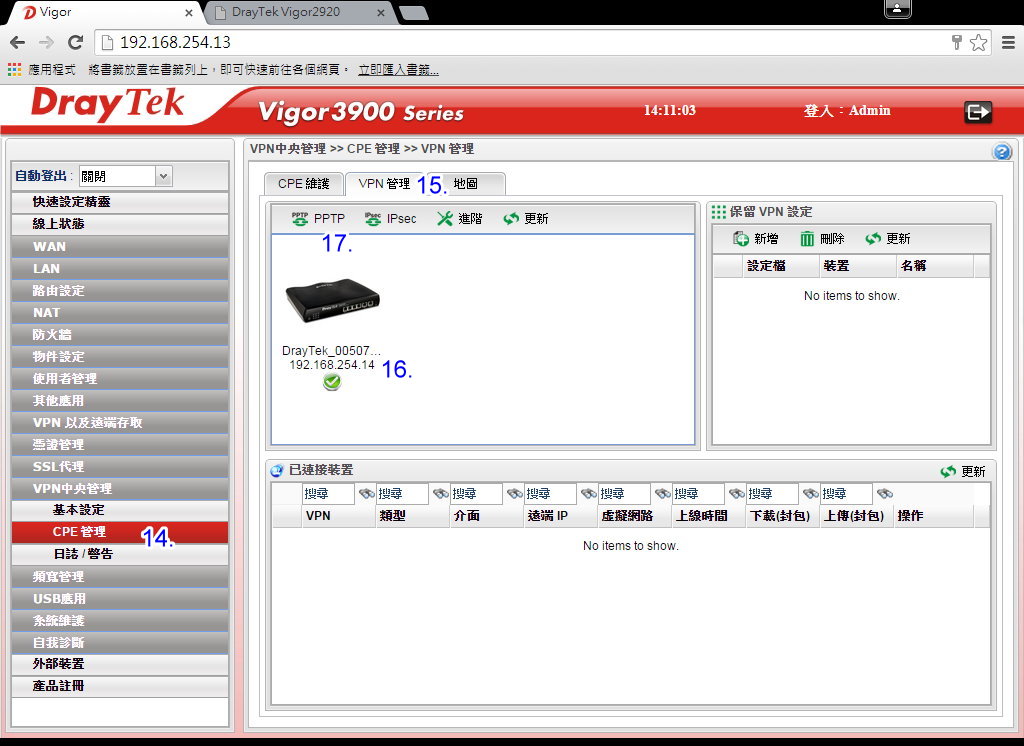Open the auto logout dropdown
The height and width of the screenshot is (746, 1024).
pos(125,176)
